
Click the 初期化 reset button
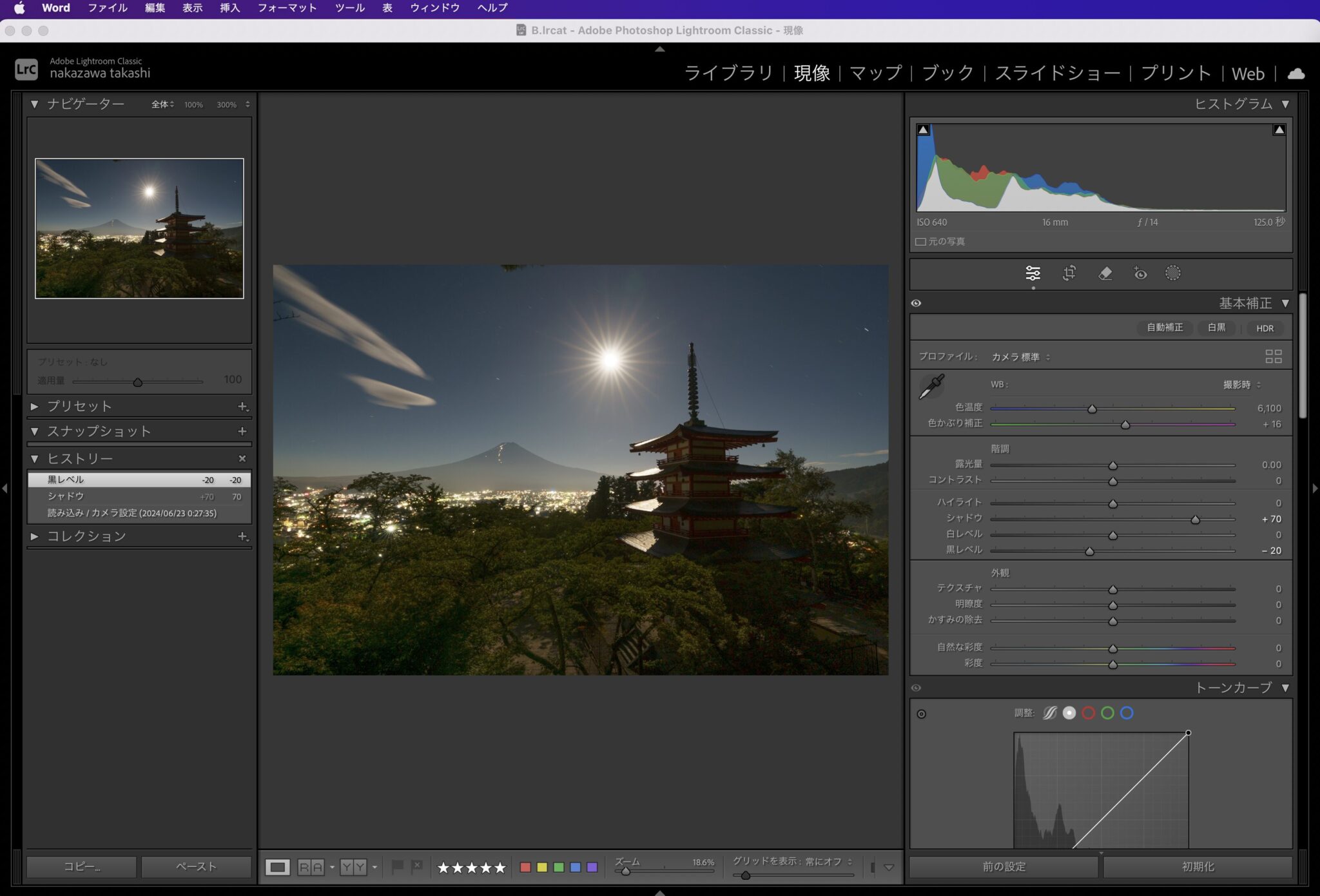click(1197, 867)
